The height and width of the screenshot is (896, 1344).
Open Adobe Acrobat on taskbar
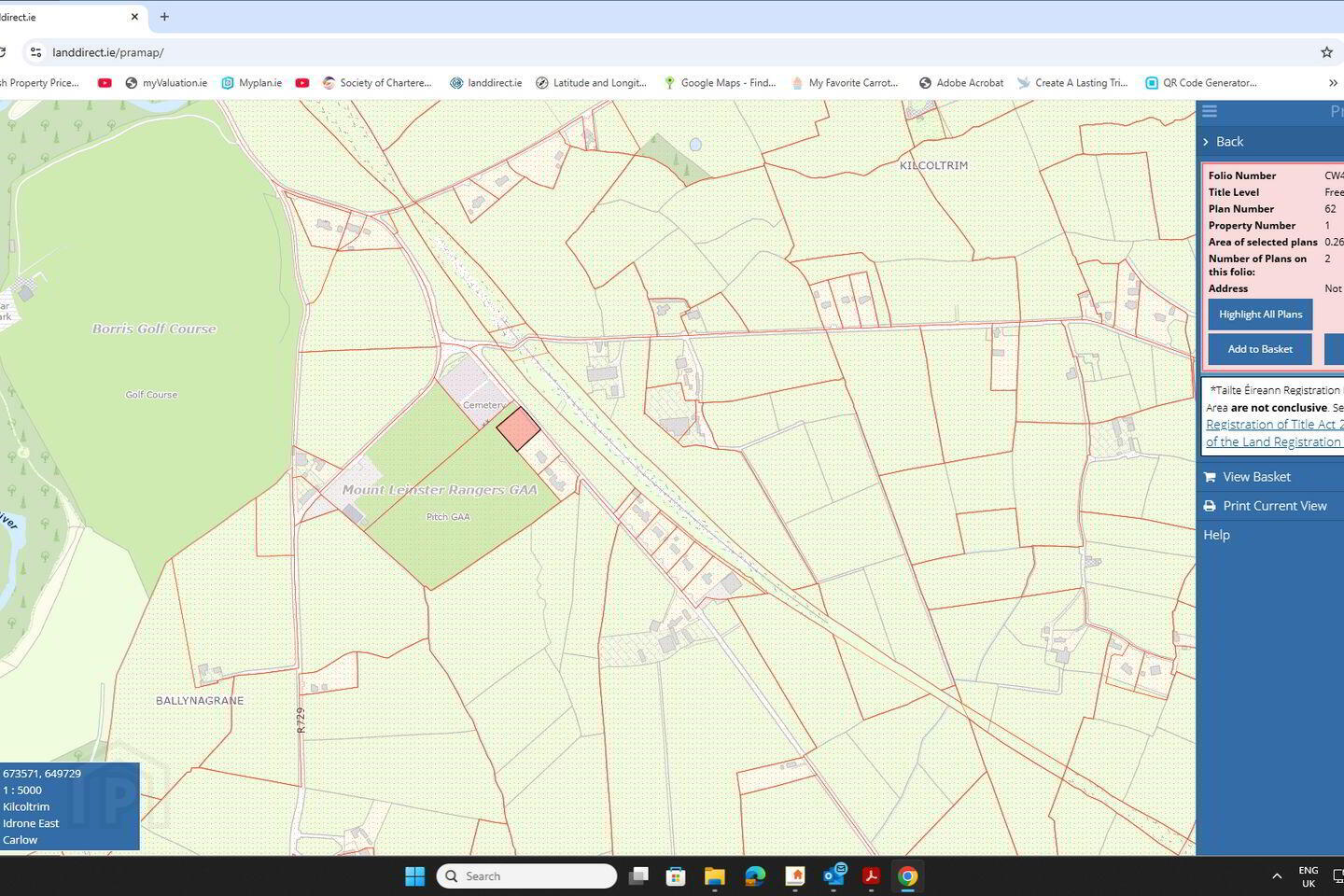(x=871, y=875)
